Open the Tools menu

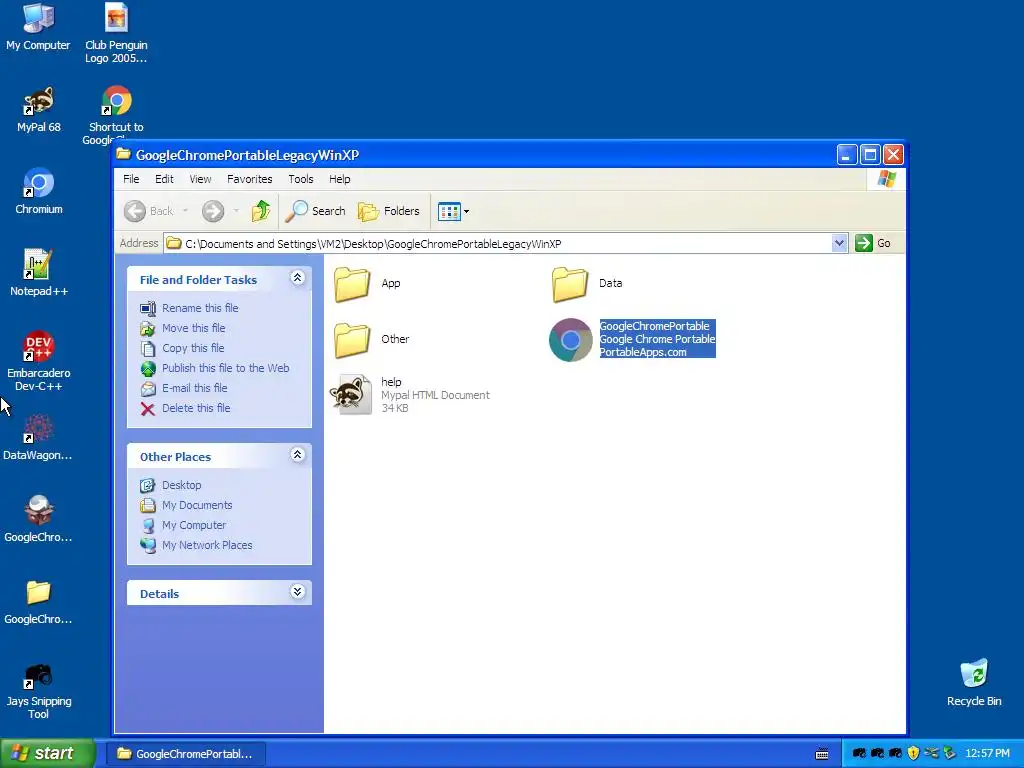300,179
